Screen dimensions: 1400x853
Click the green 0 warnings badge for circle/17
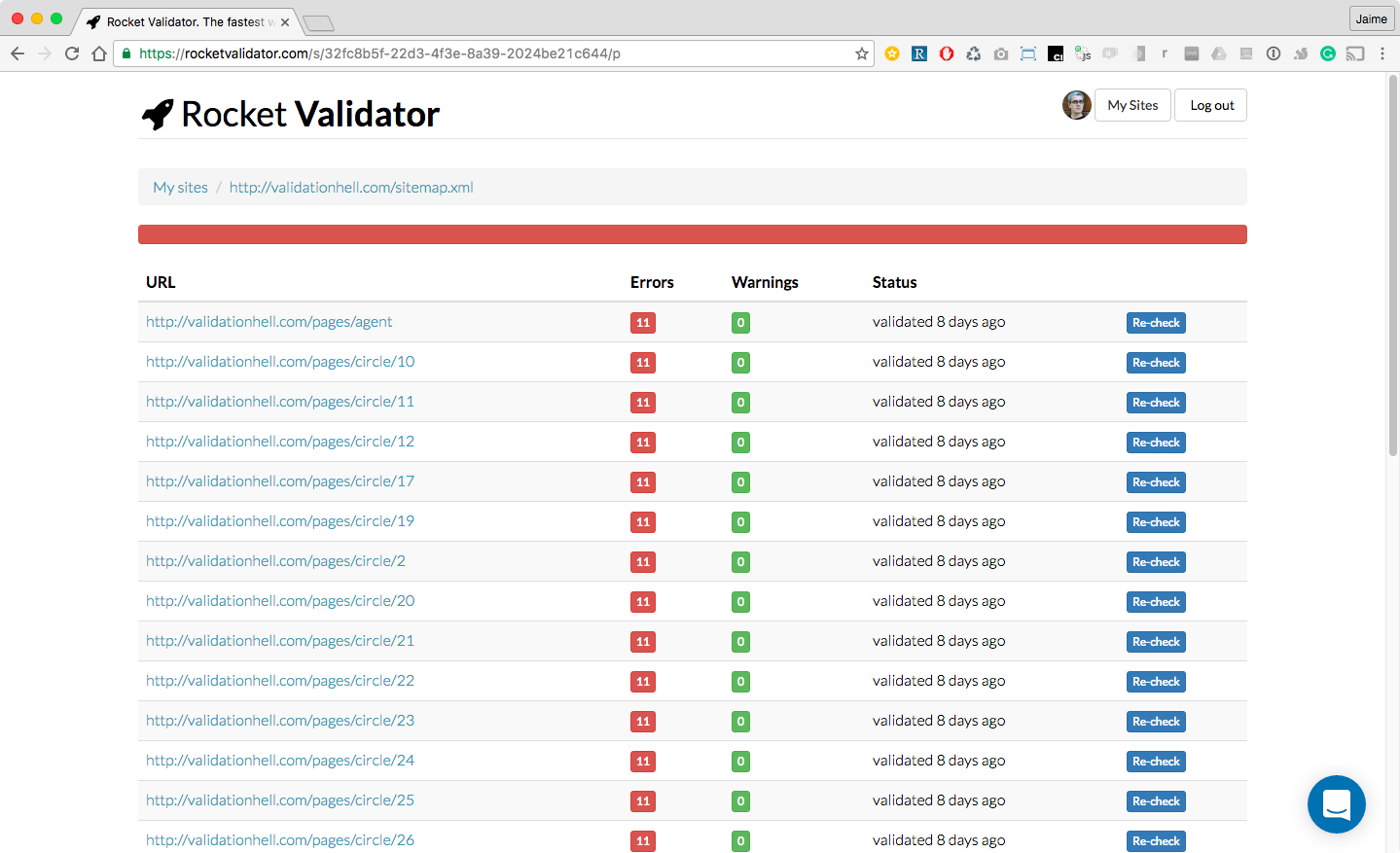(740, 482)
